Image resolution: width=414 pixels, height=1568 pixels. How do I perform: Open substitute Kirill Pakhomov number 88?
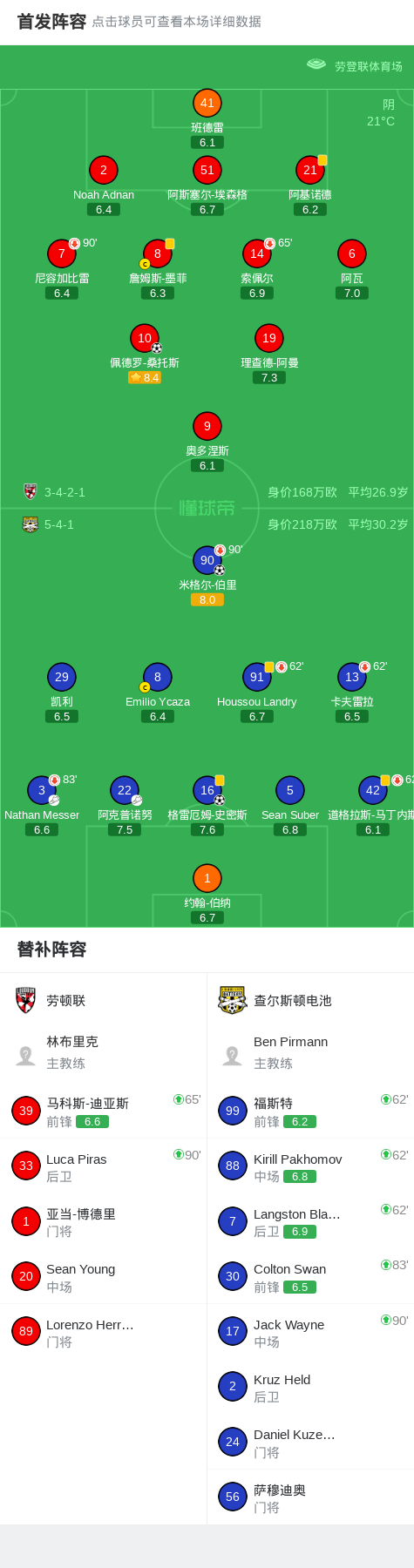click(x=310, y=1166)
